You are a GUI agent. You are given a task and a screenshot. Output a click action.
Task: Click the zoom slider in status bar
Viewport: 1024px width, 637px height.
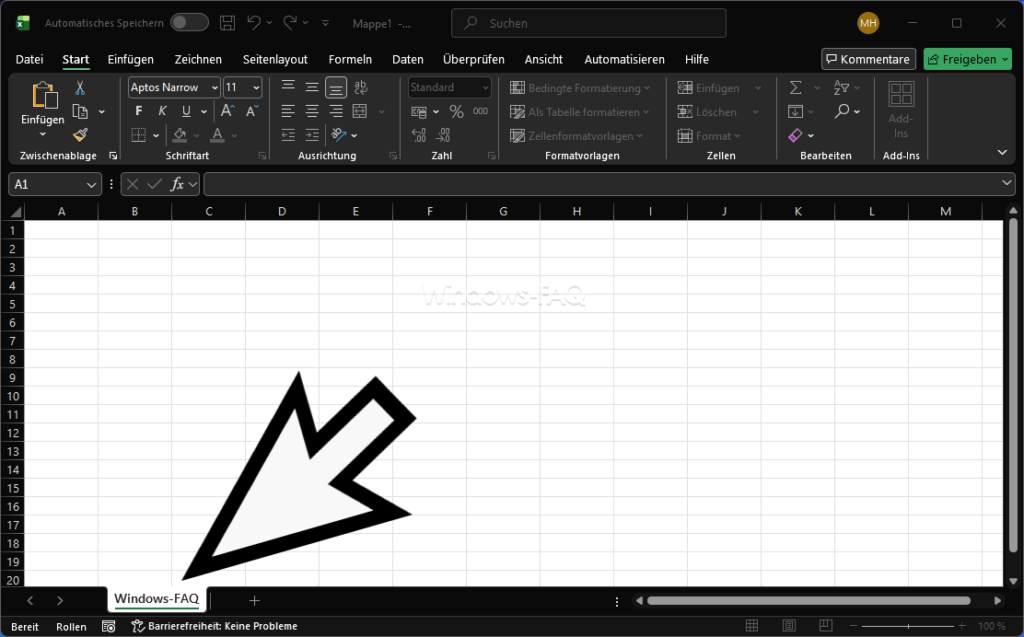pyautogui.click(x=908, y=626)
